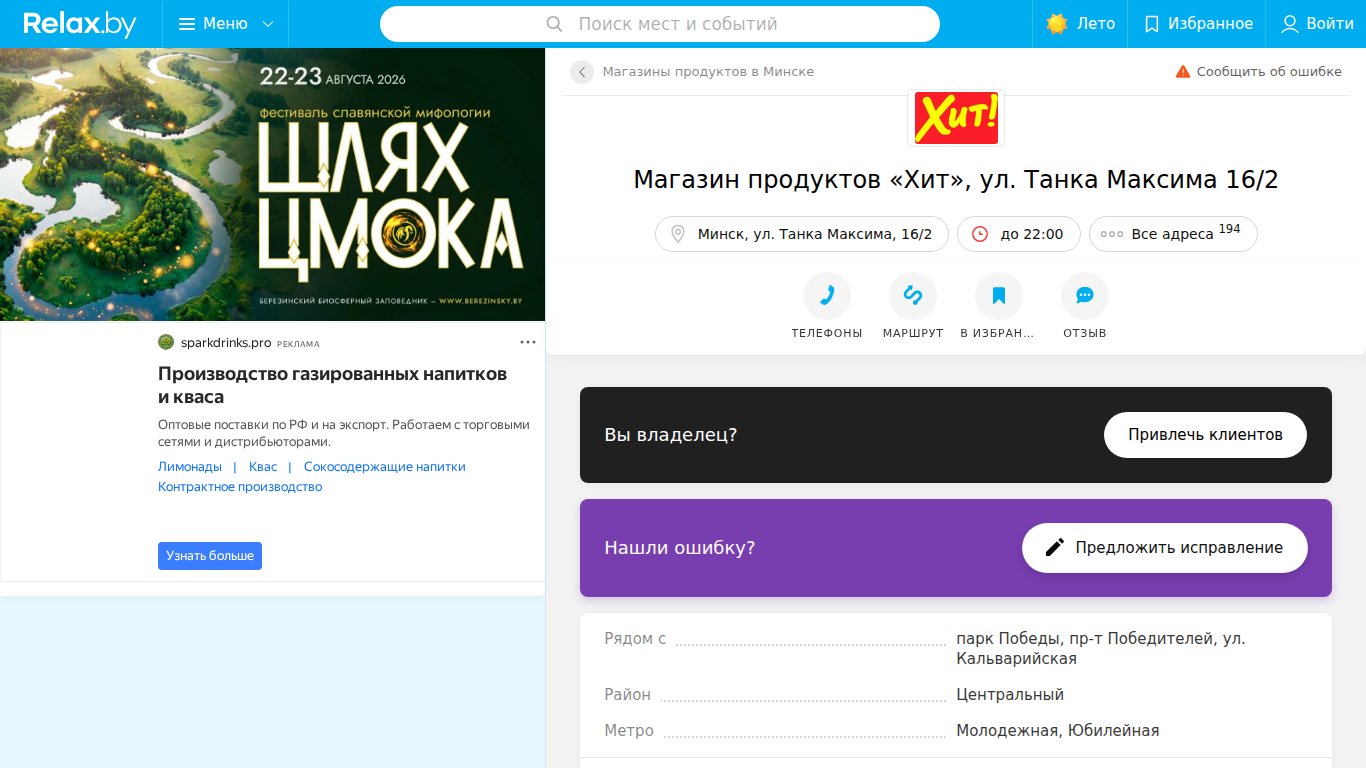Focus the Поиск мест и событий search field

click(x=660, y=24)
